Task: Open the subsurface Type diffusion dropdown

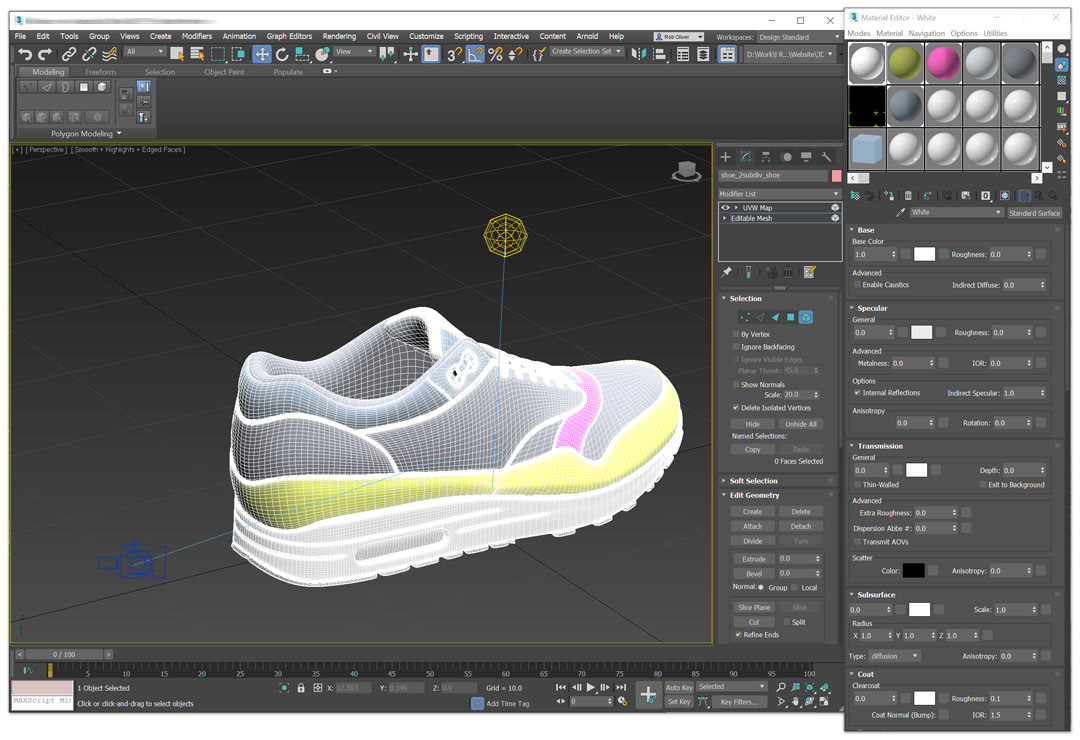Action: click(893, 656)
